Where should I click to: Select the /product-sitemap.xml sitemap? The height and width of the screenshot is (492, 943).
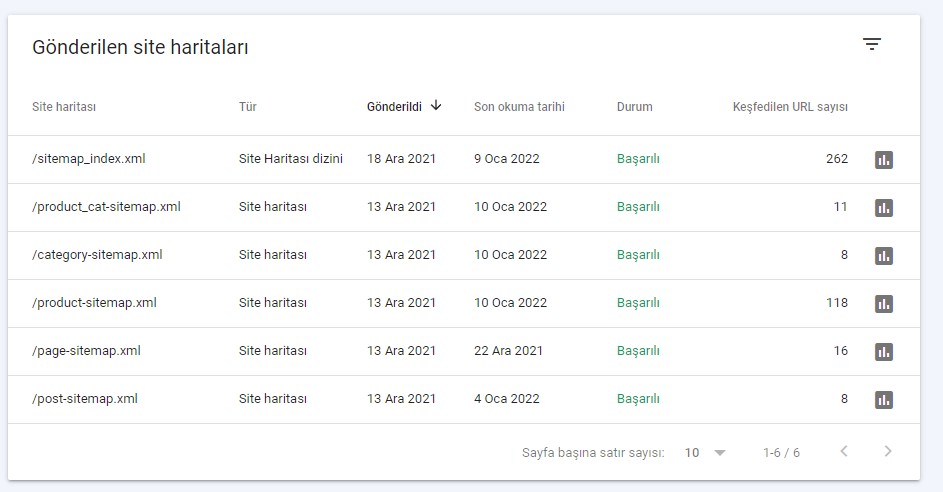click(x=94, y=303)
